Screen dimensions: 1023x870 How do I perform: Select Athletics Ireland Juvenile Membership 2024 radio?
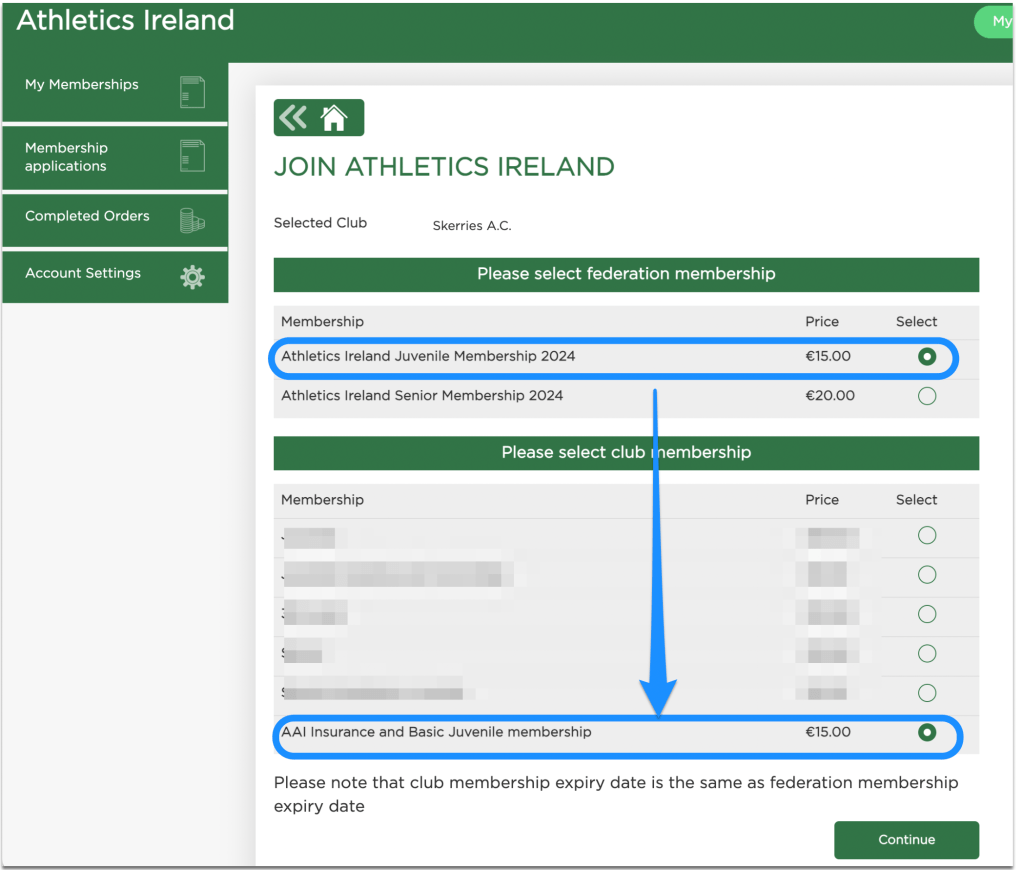[927, 357]
